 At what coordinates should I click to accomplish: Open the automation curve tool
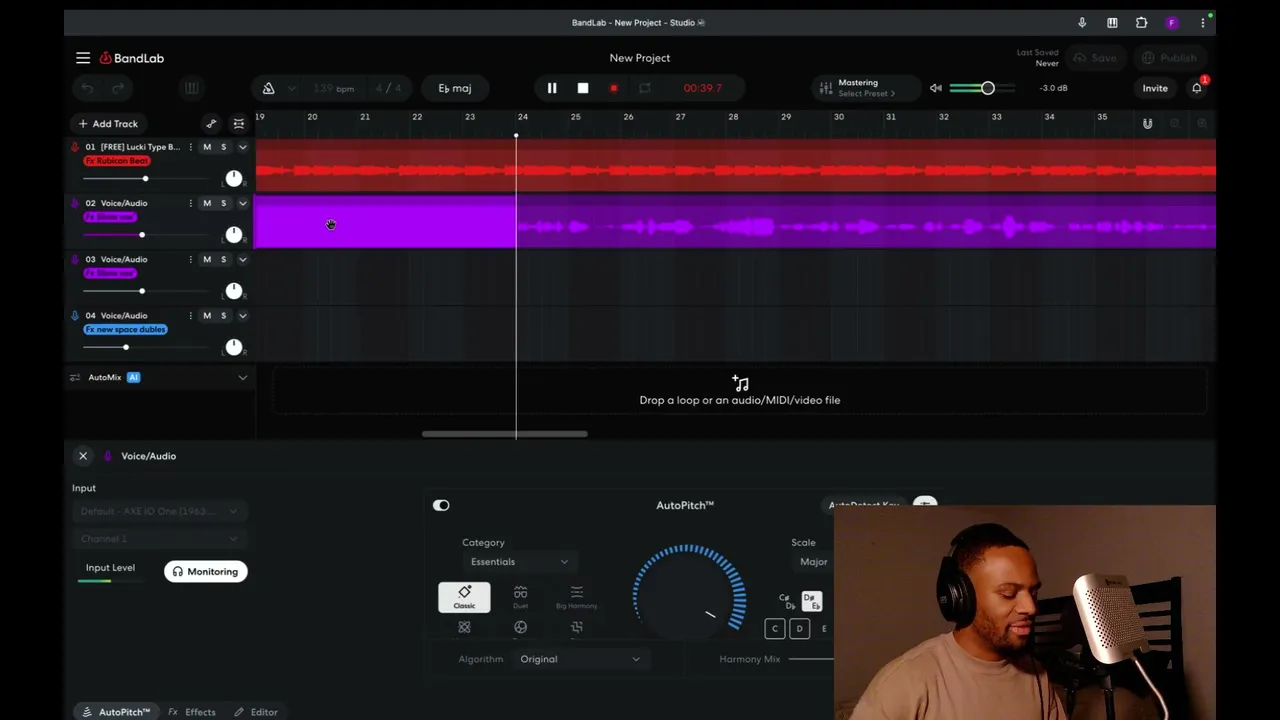click(211, 124)
